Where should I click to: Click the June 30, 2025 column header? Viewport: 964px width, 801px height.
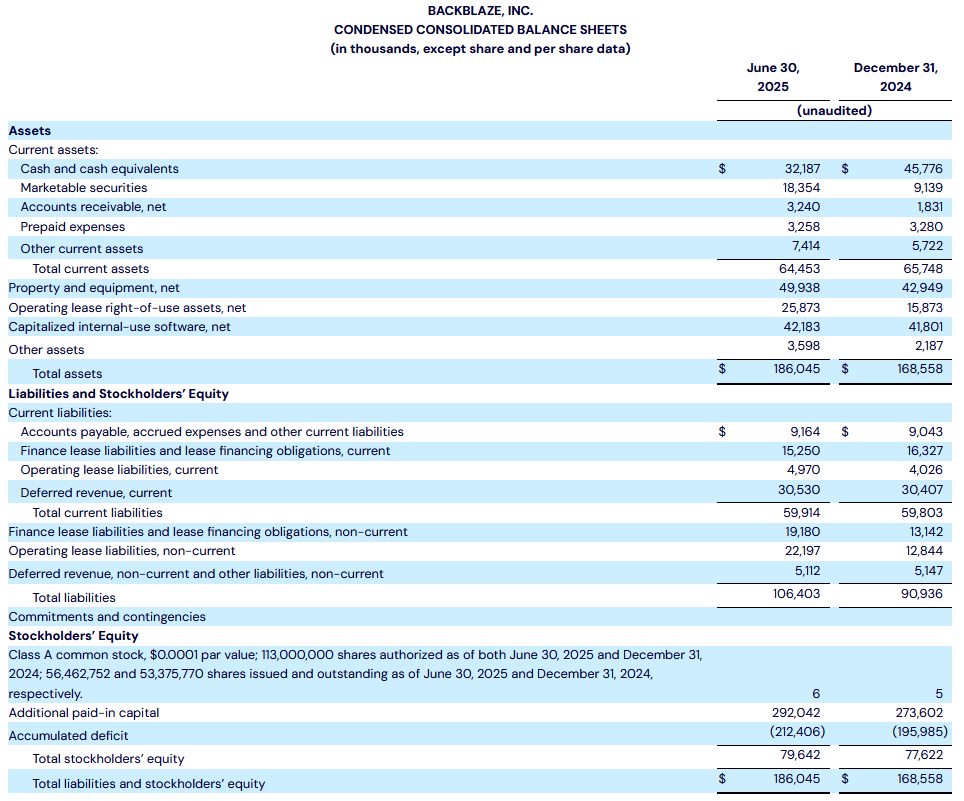(773, 77)
